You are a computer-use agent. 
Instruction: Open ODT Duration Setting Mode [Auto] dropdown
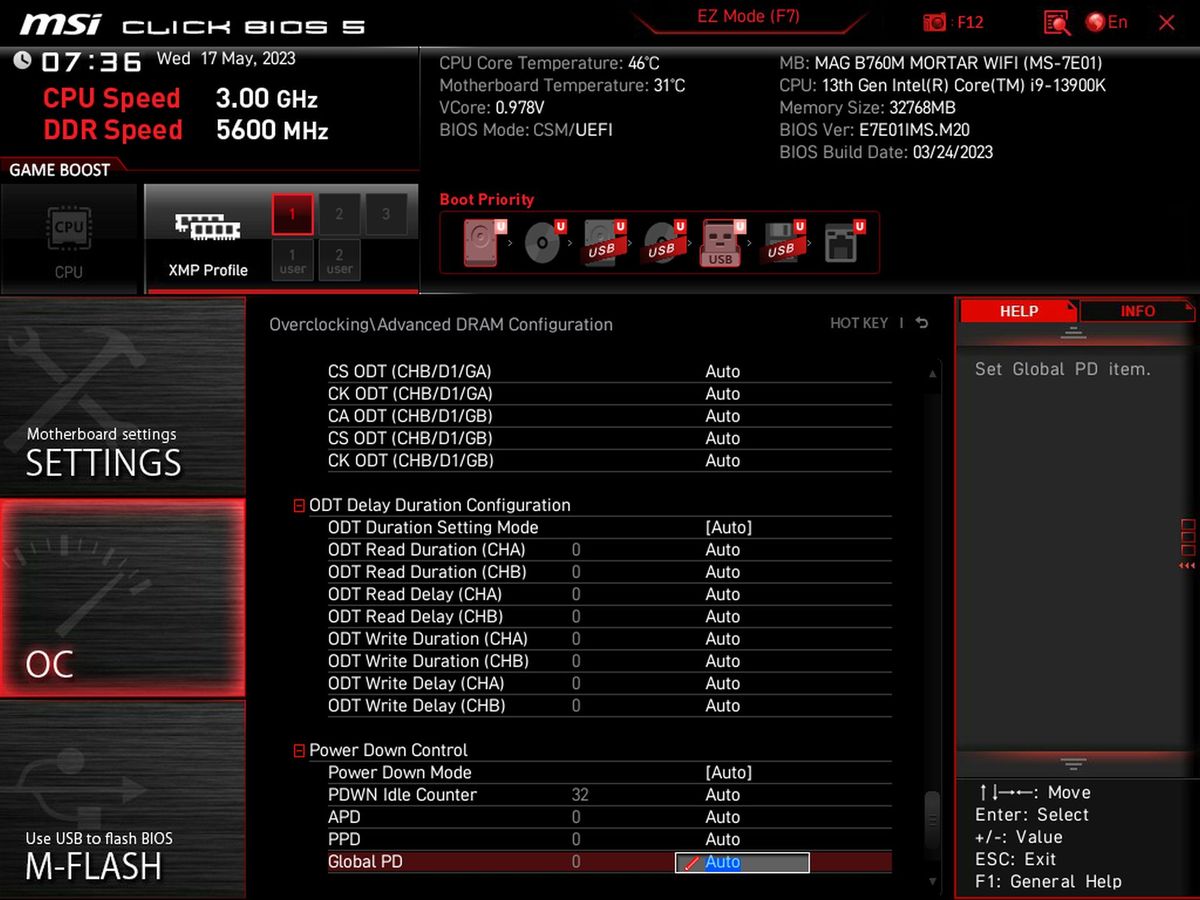coord(728,527)
